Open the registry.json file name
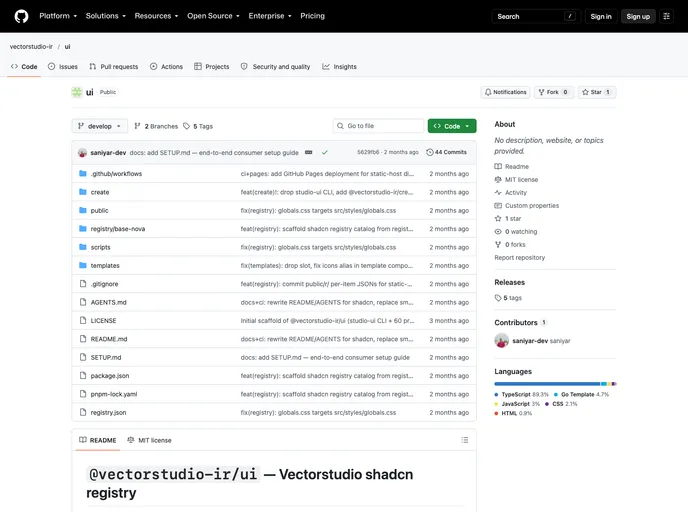Screen dimensions: 688x512 point(108,412)
